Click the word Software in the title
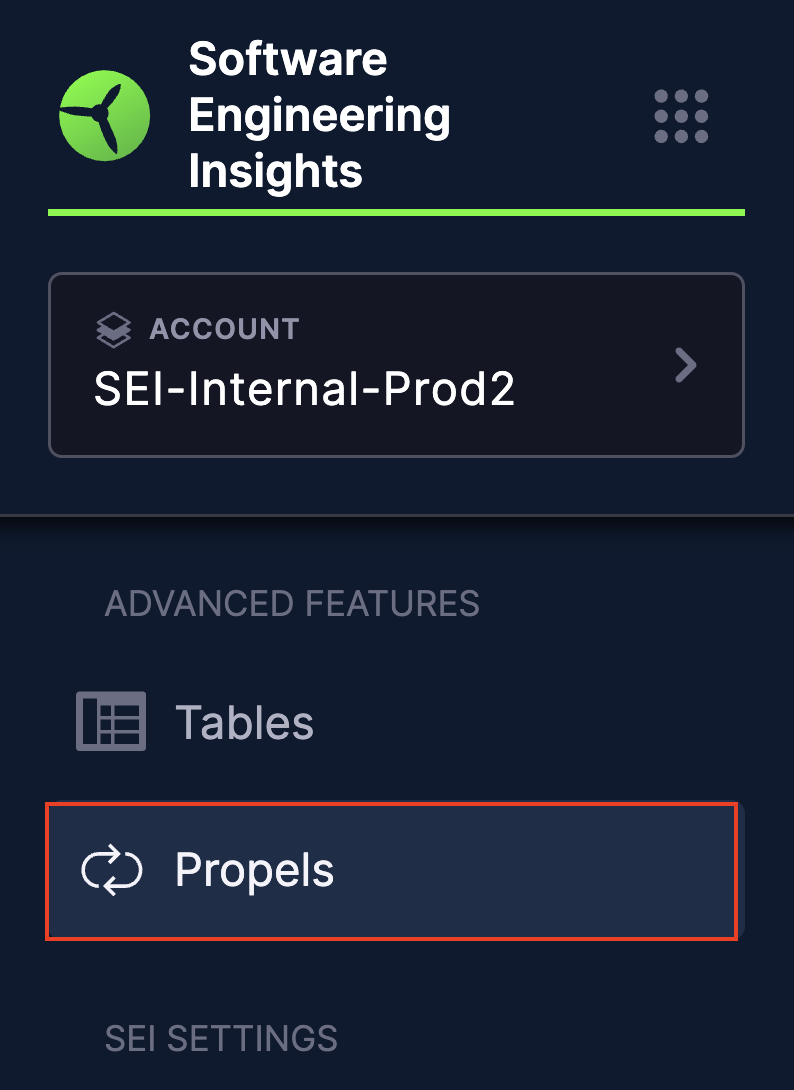794x1090 pixels. [x=288, y=60]
